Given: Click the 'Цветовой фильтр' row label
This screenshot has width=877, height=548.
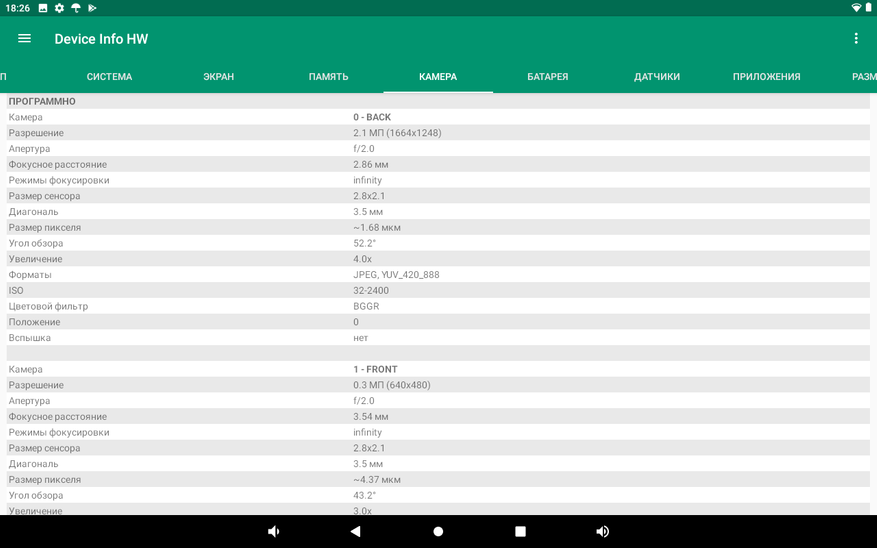Looking at the screenshot, I should click(48, 306).
